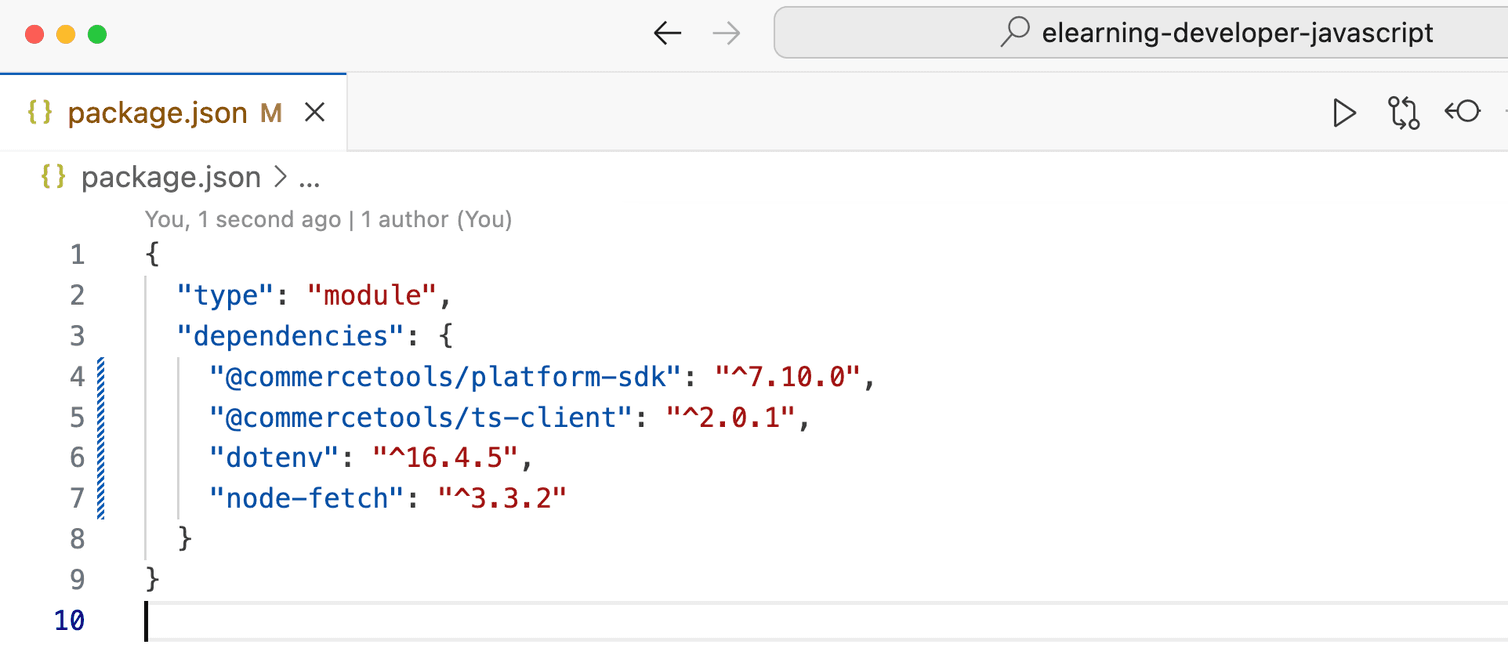The image size is (1508, 647).
Task: Open the "You, 1 second ago" blame link
Action: click(242, 219)
